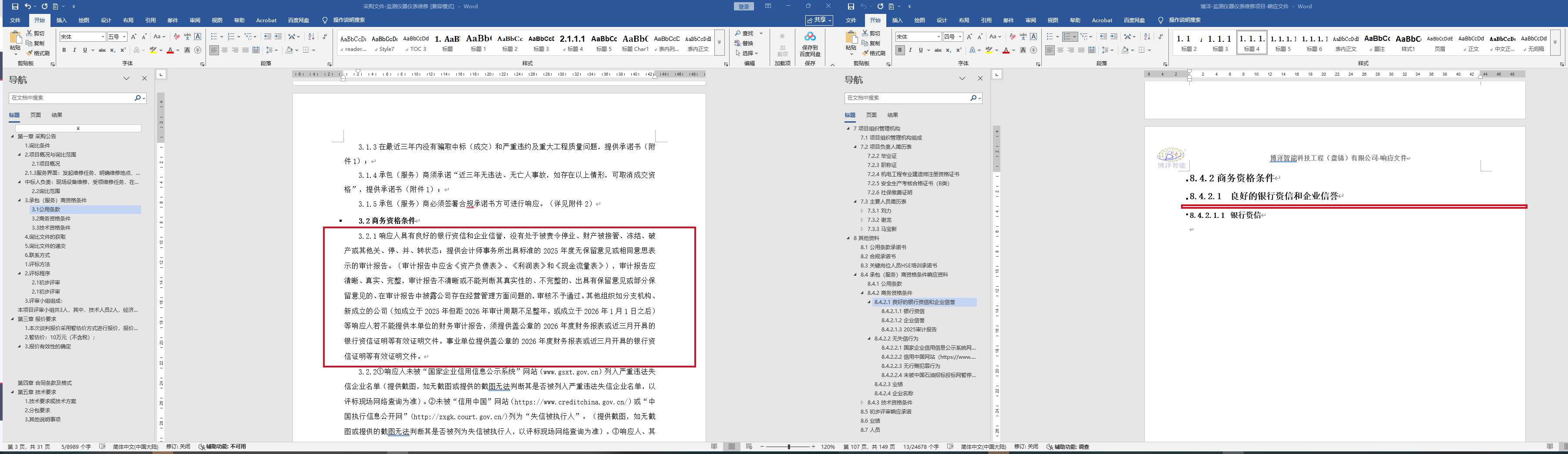The width and height of the screenshot is (1568, 454).
Task: Show paragraph marks in right Word window
Action: pyautogui.click(x=1161, y=37)
